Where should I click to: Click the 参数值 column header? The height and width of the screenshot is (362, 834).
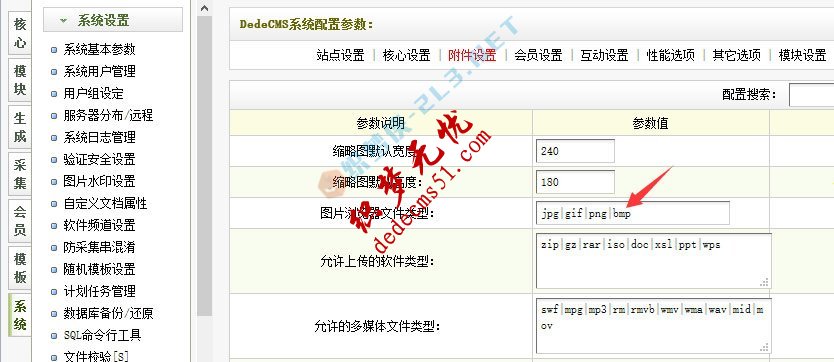[x=650, y=123]
